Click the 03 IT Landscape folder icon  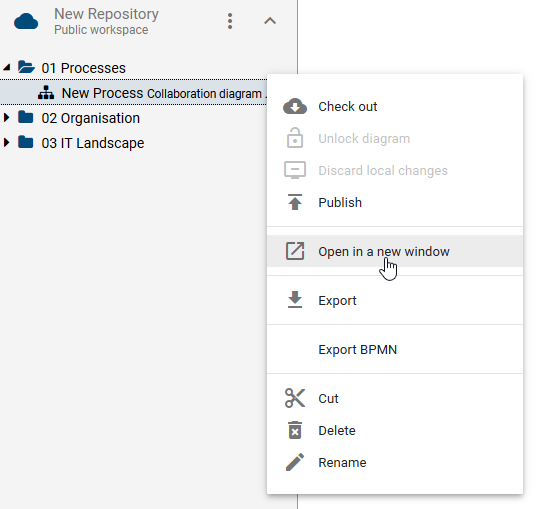point(26,142)
